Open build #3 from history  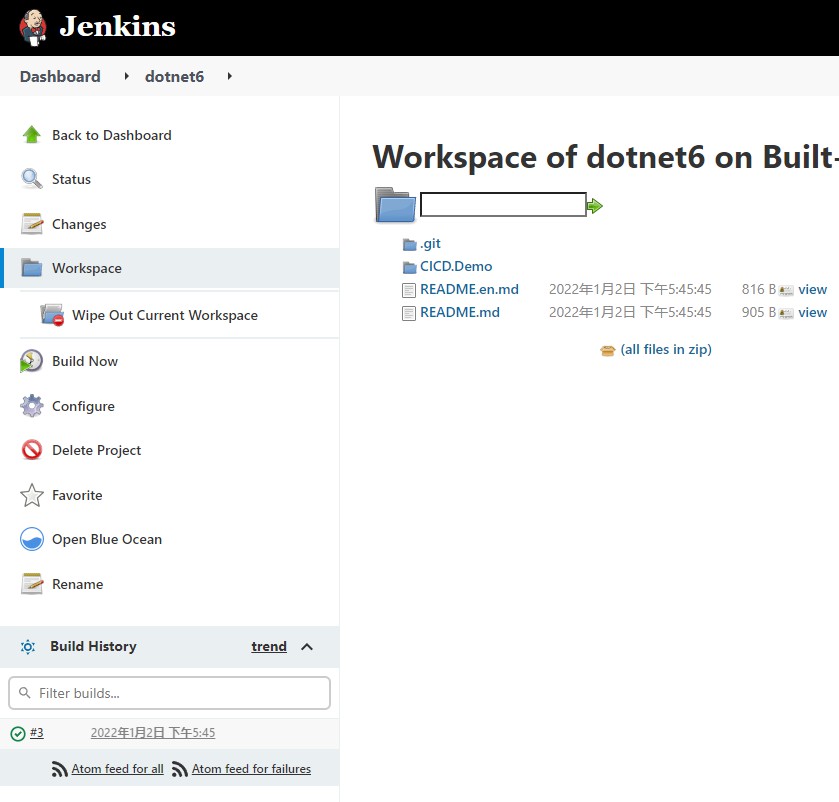click(x=37, y=733)
